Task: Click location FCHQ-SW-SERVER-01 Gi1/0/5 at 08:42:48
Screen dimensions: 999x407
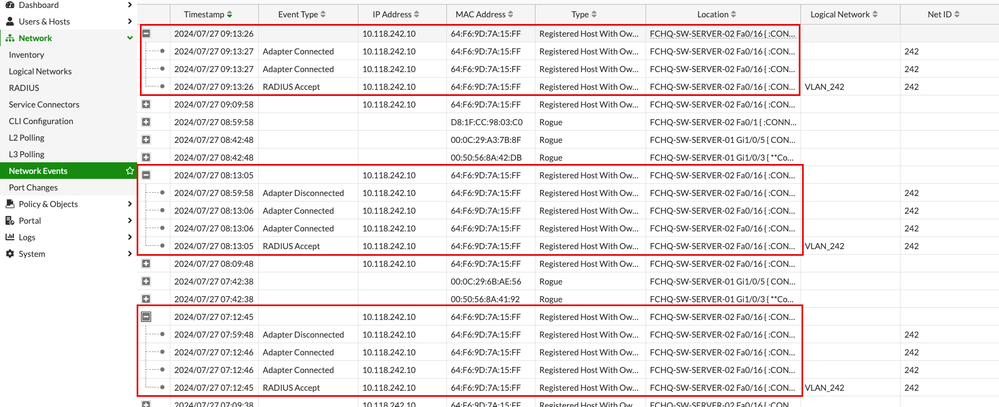Action: (x=722, y=140)
